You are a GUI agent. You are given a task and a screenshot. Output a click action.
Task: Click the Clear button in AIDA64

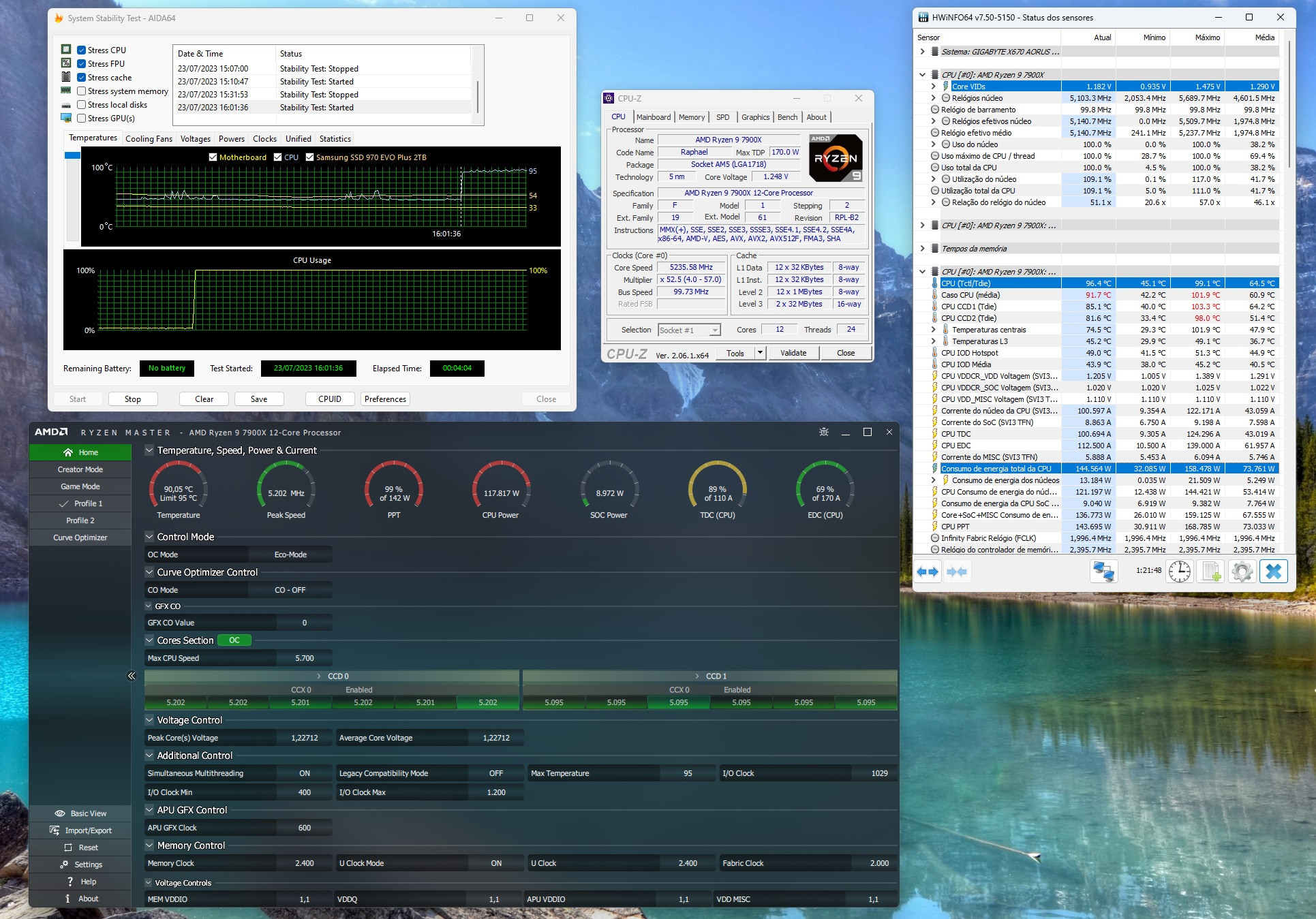pyautogui.click(x=204, y=399)
